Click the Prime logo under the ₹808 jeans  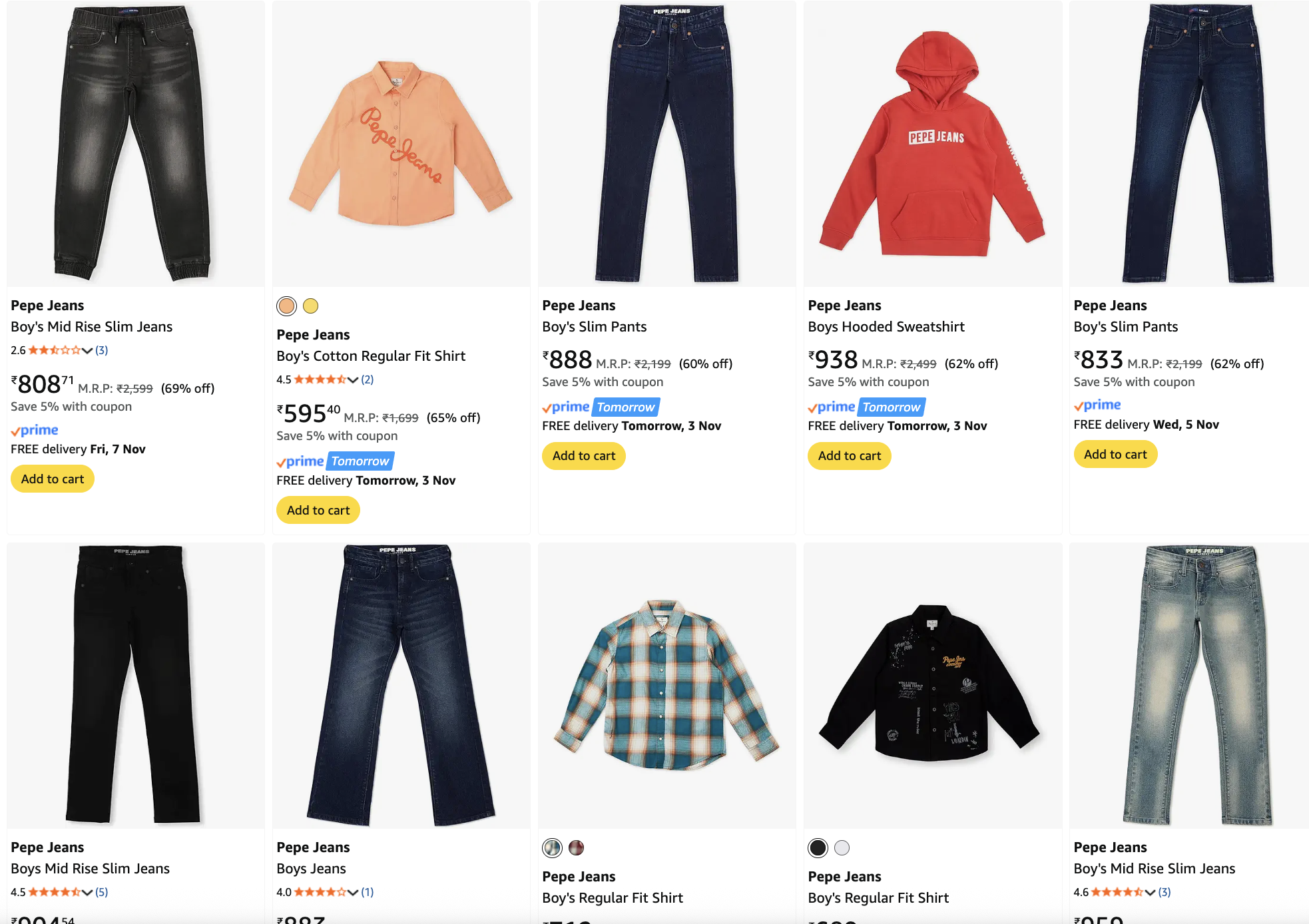point(35,430)
